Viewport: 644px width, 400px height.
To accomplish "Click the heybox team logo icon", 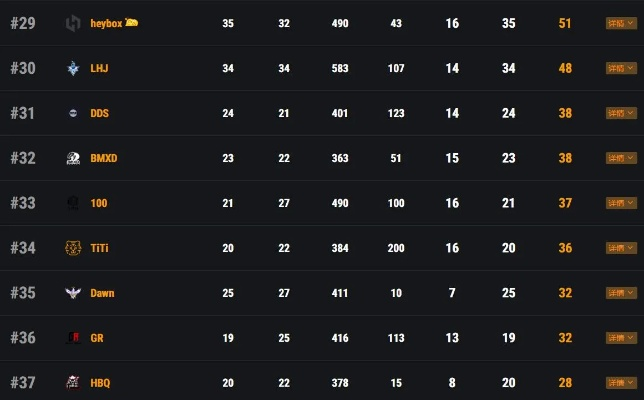I will coord(73,23).
